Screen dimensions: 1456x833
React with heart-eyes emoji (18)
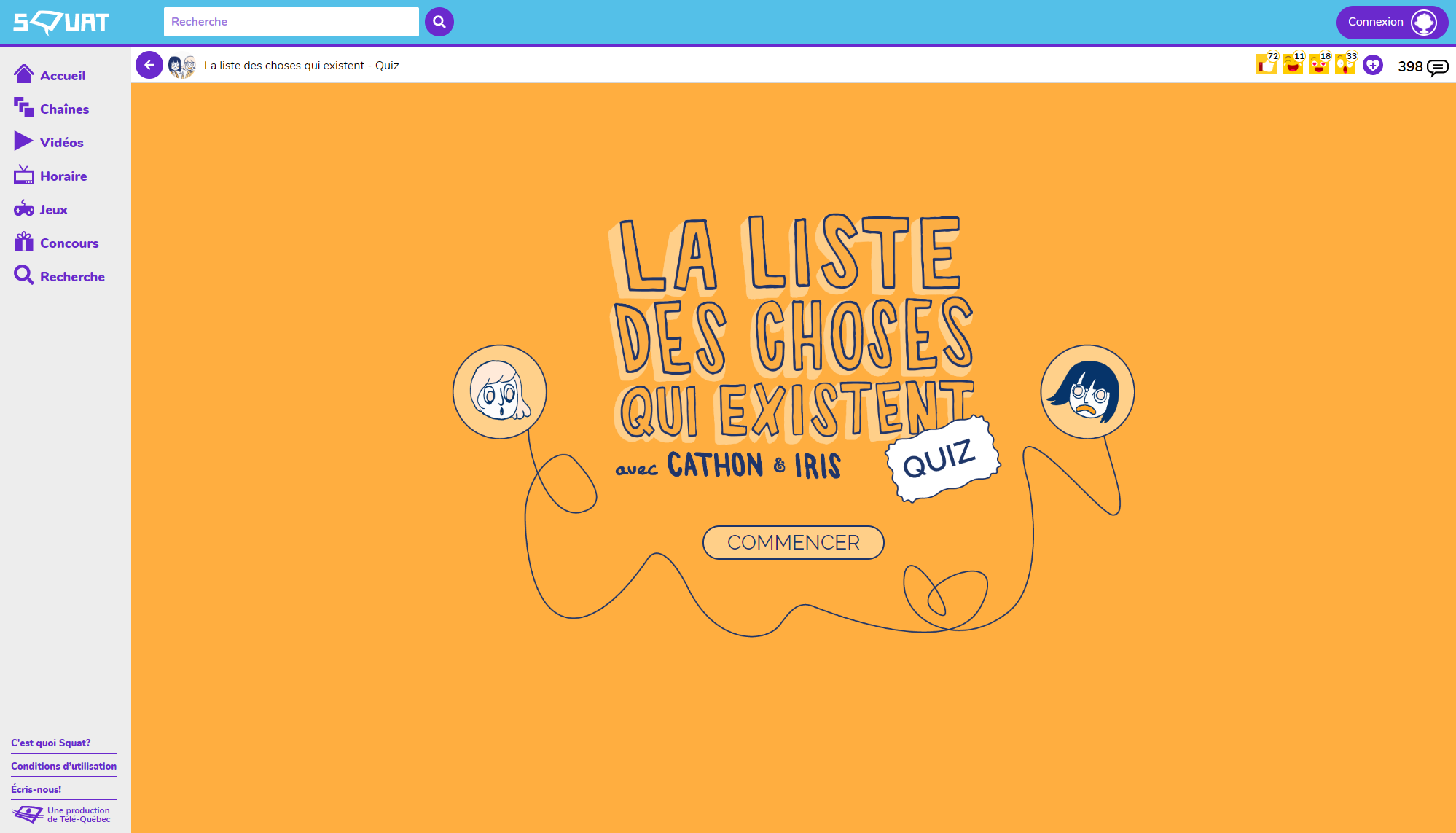(x=1319, y=64)
